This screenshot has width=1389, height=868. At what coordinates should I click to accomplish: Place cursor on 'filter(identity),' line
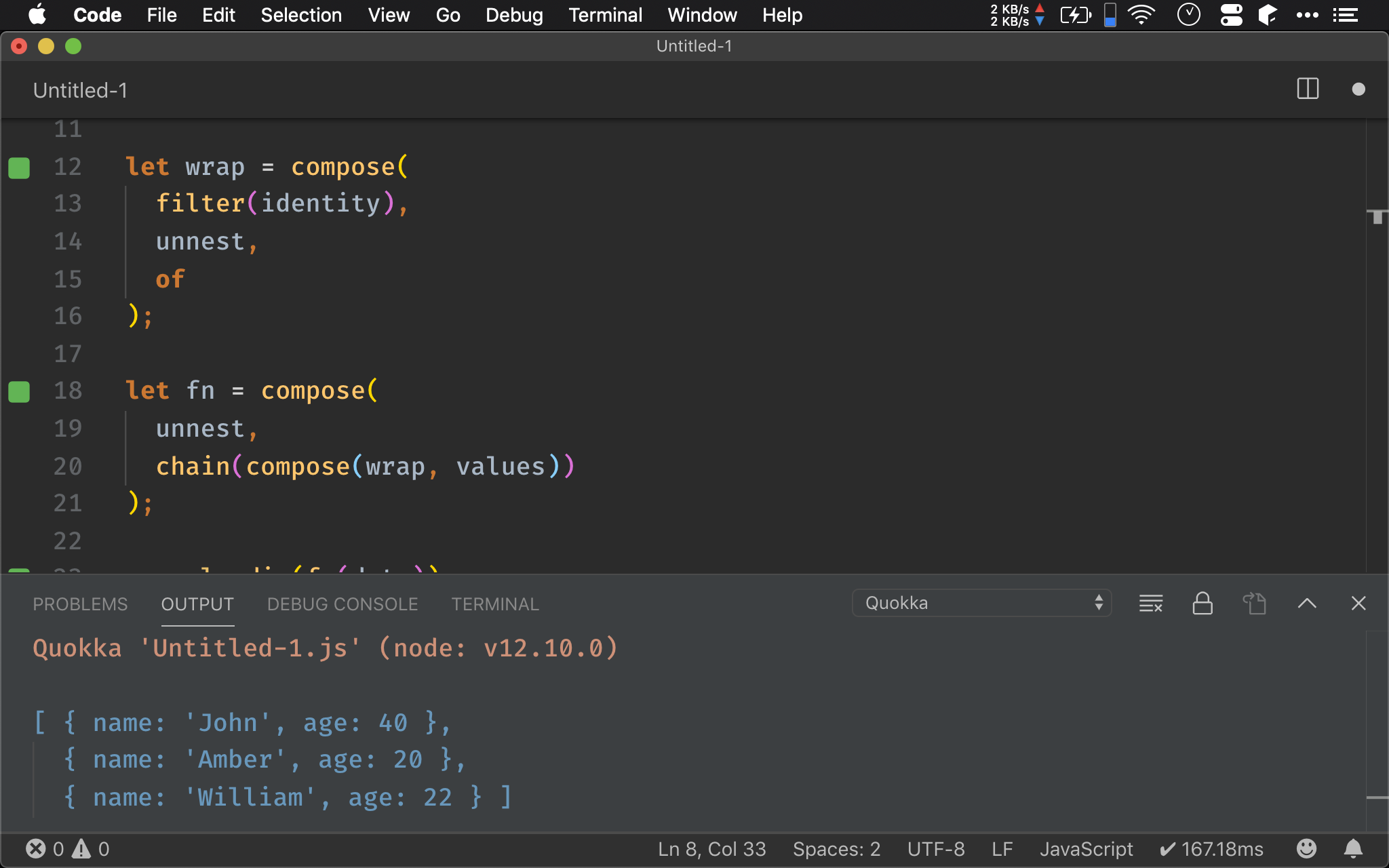coord(281,203)
